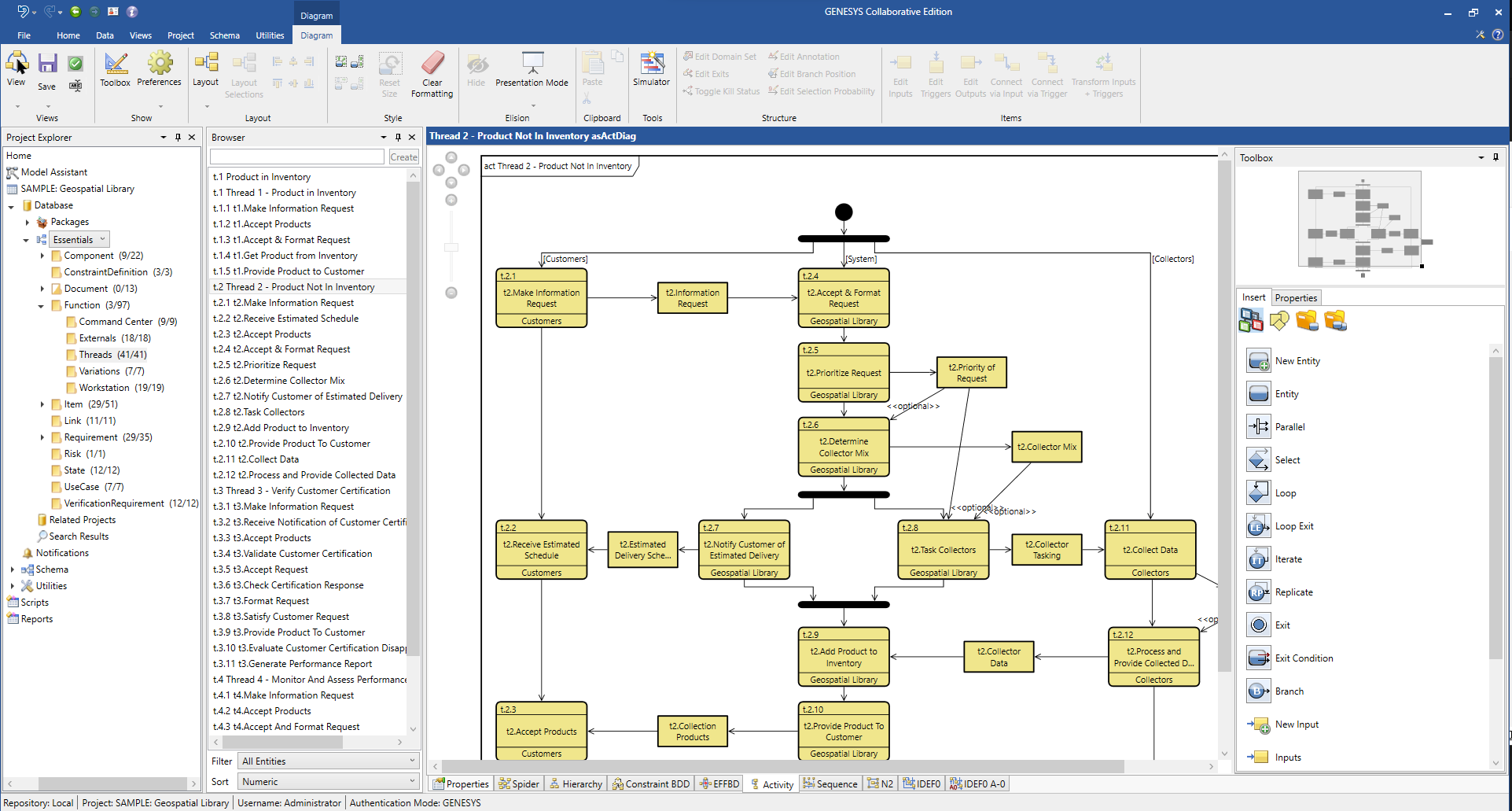The image size is (1512, 811).
Task: Select the Branch construct in the Toolbox
Action: click(1258, 691)
